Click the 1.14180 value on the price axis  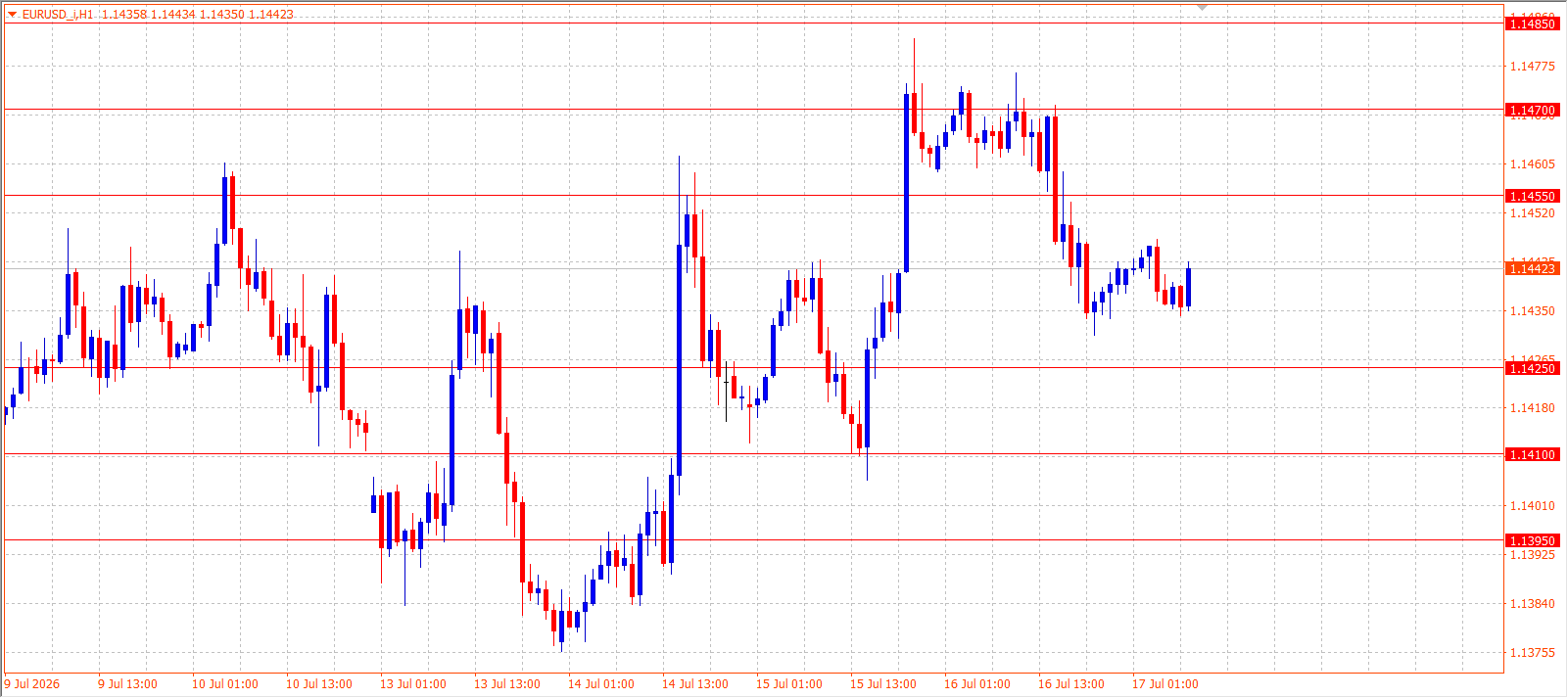(1533, 408)
